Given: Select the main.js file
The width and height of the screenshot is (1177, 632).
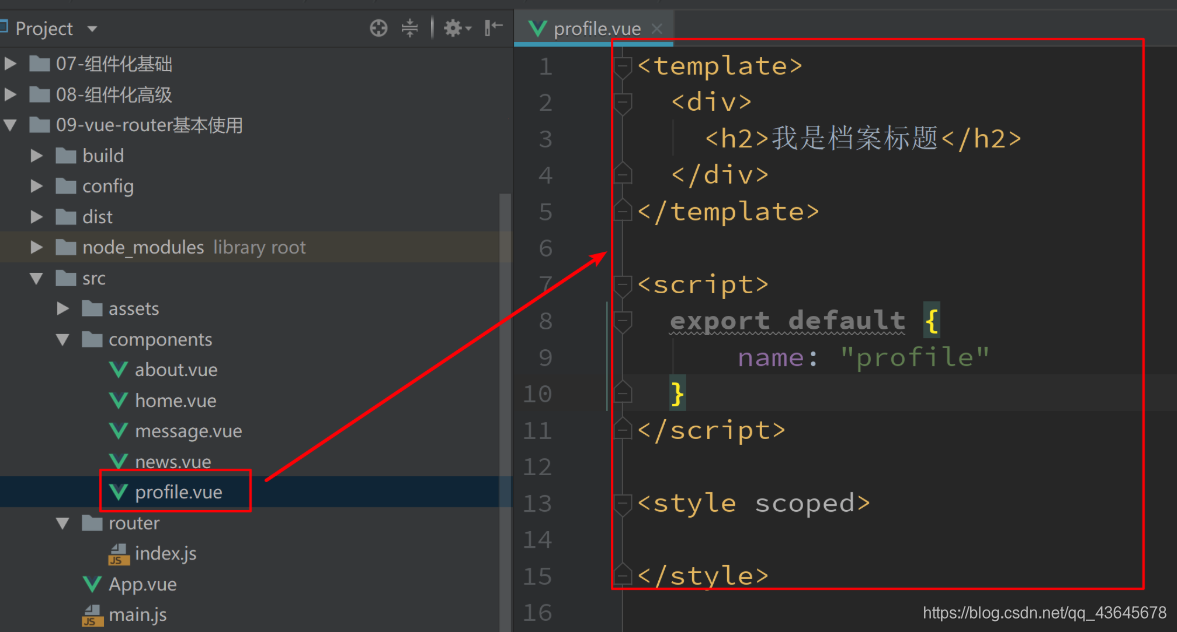Looking at the screenshot, I should (x=137, y=615).
